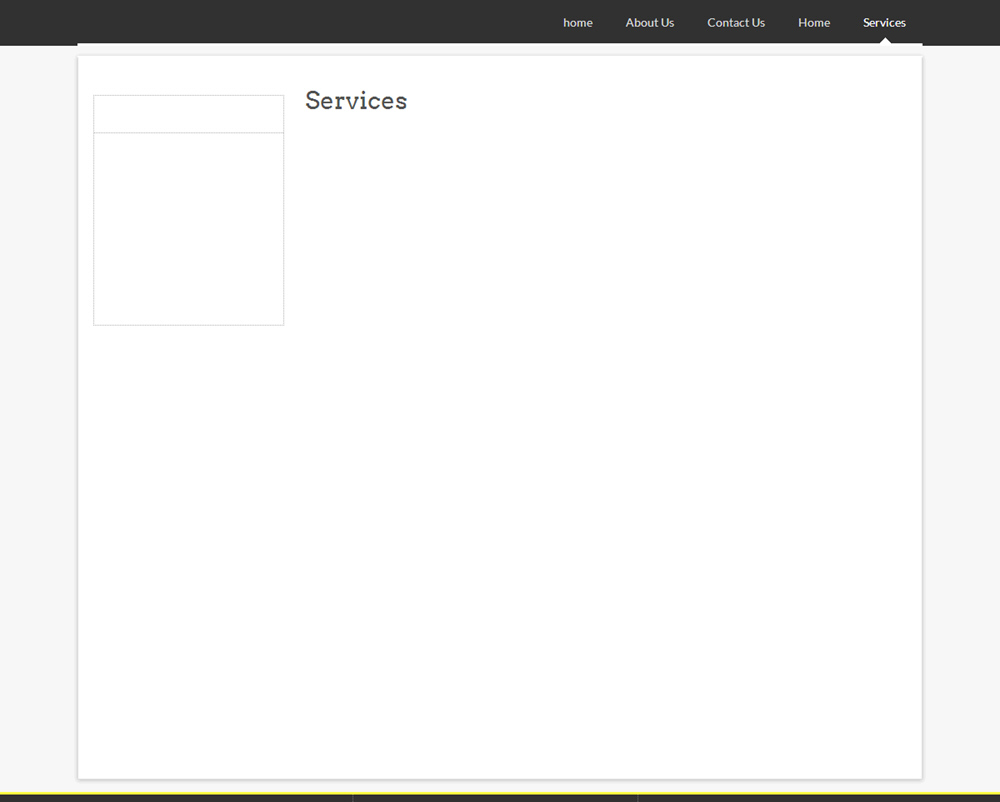Image resolution: width=1000 pixels, height=802 pixels.
Task: Click the Services page heading
Action: point(356,101)
